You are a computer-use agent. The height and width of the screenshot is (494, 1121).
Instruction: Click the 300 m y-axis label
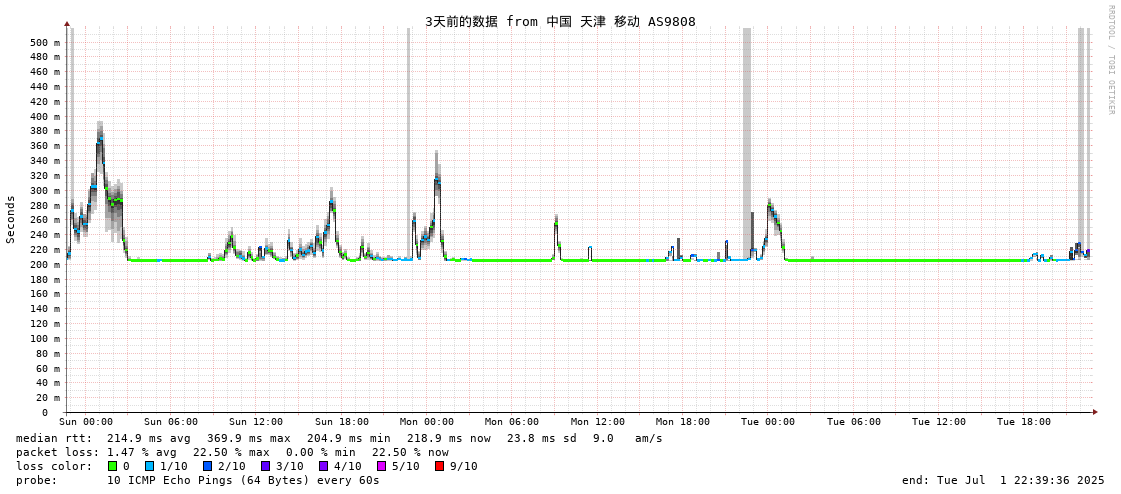44,190
